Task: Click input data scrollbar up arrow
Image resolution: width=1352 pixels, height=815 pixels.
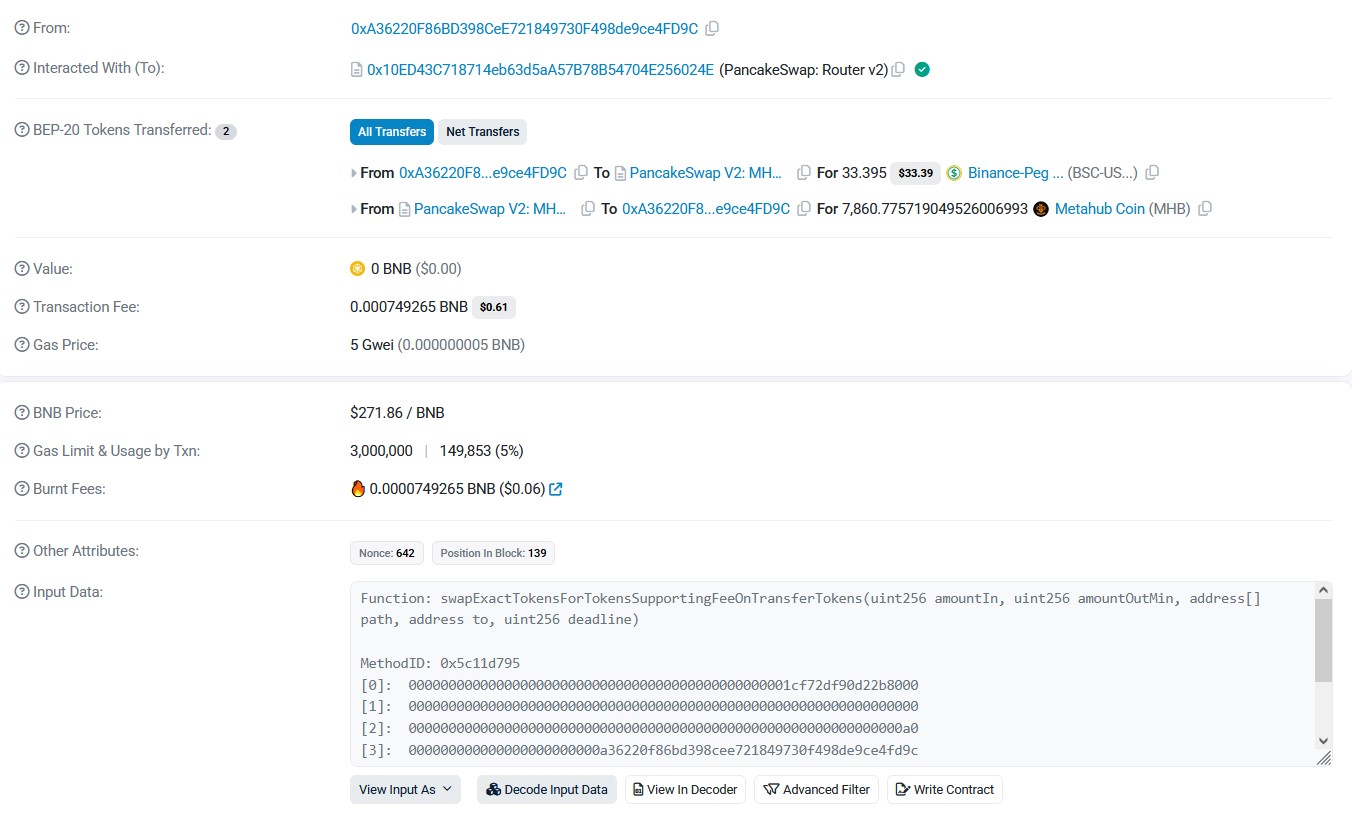Action: 1323,590
